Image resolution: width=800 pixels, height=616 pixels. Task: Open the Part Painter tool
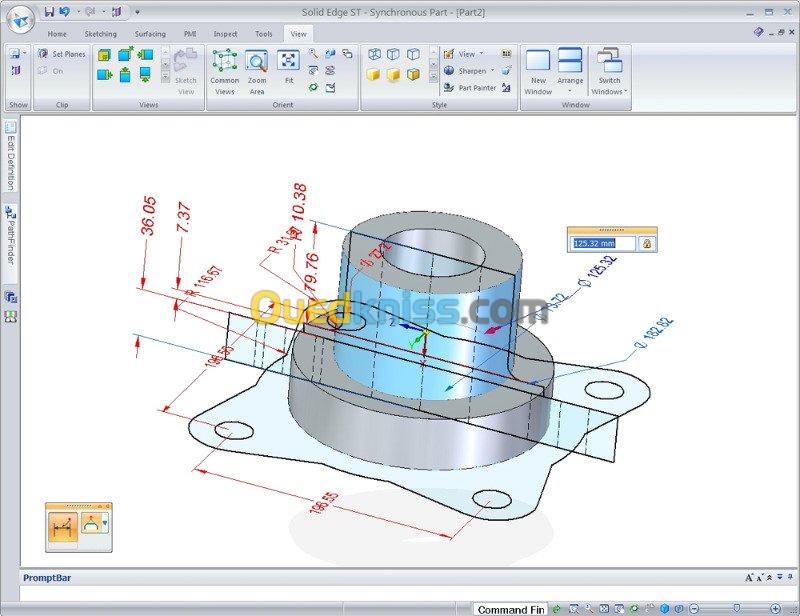pyautogui.click(x=470, y=88)
